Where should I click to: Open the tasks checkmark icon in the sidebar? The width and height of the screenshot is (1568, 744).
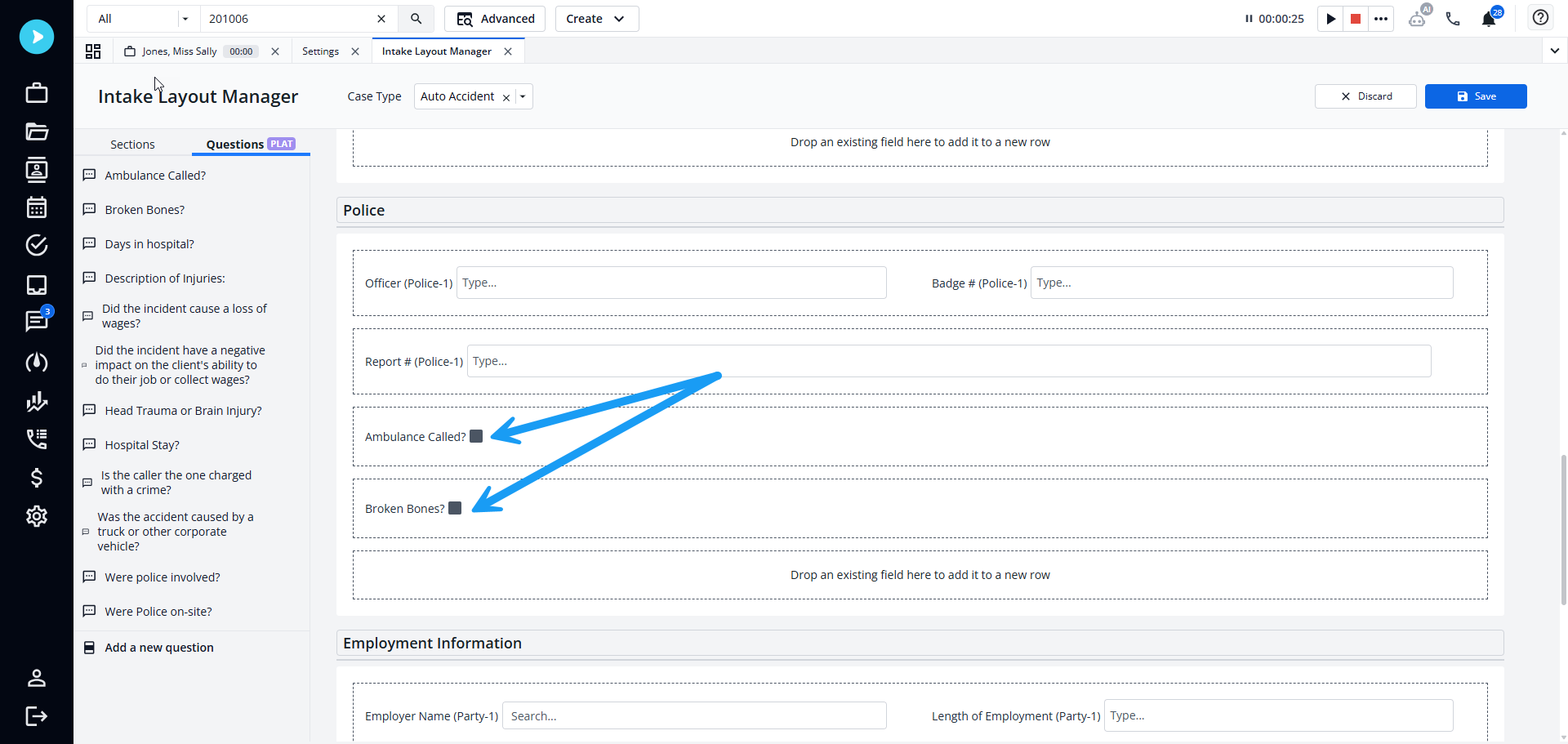37,245
